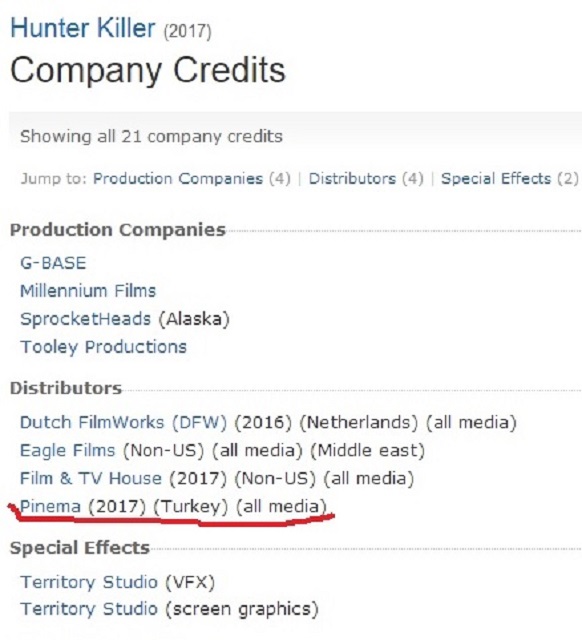Open Pinema distributor link
The image size is (582, 640).
tap(51, 506)
